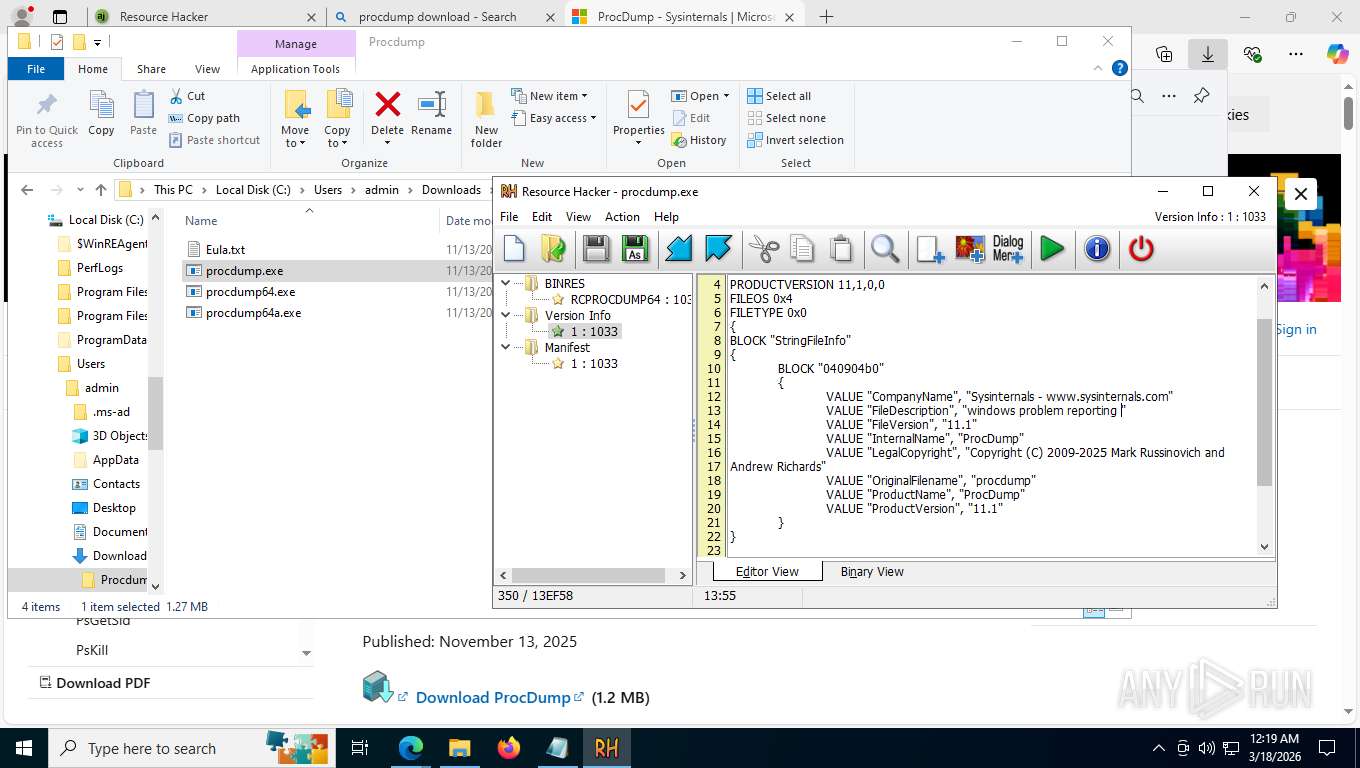1360x768 pixels.
Task: Click the Explorer help question mark icon
Action: [1120, 68]
